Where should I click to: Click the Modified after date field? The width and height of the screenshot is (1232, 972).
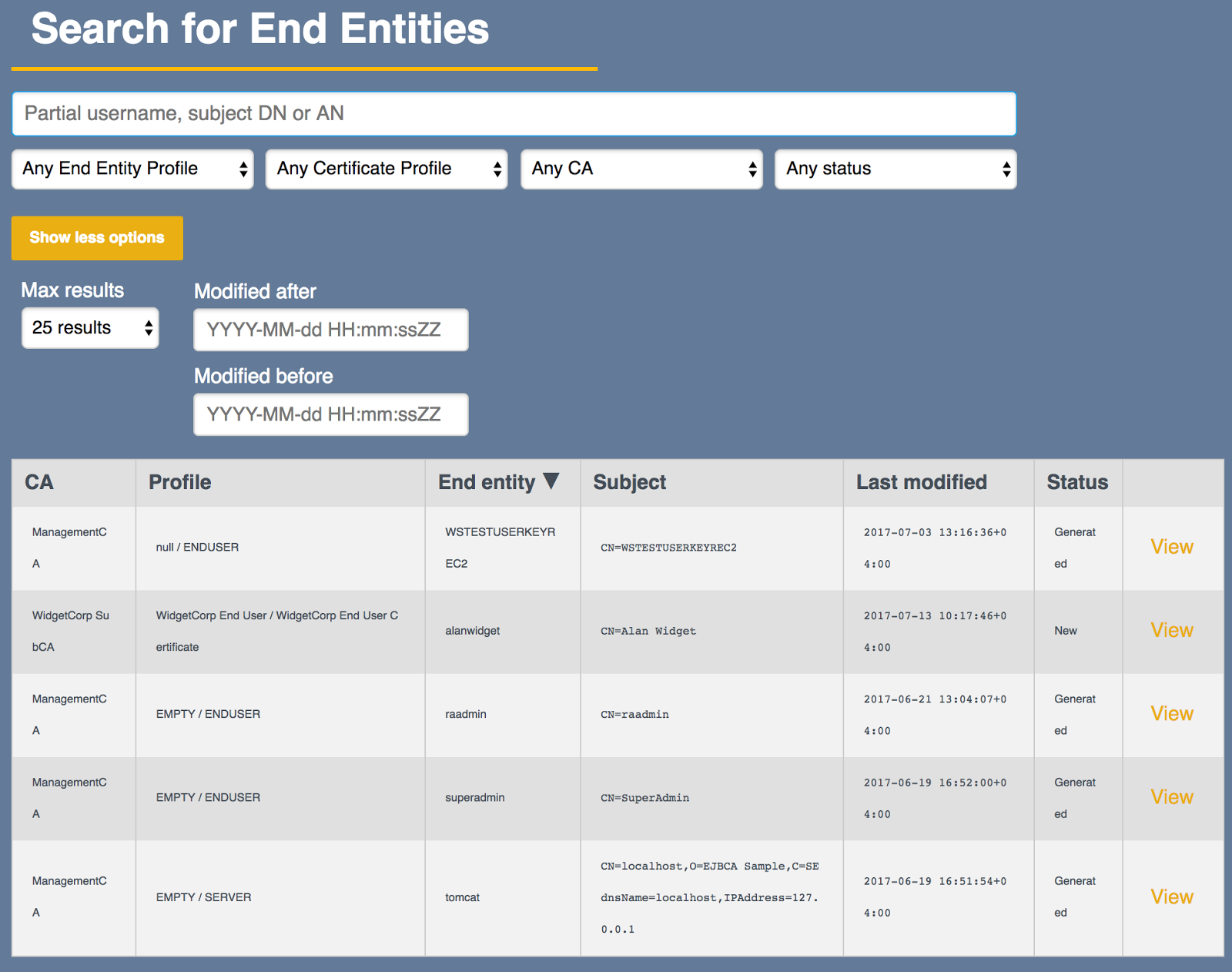tap(330, 330)
